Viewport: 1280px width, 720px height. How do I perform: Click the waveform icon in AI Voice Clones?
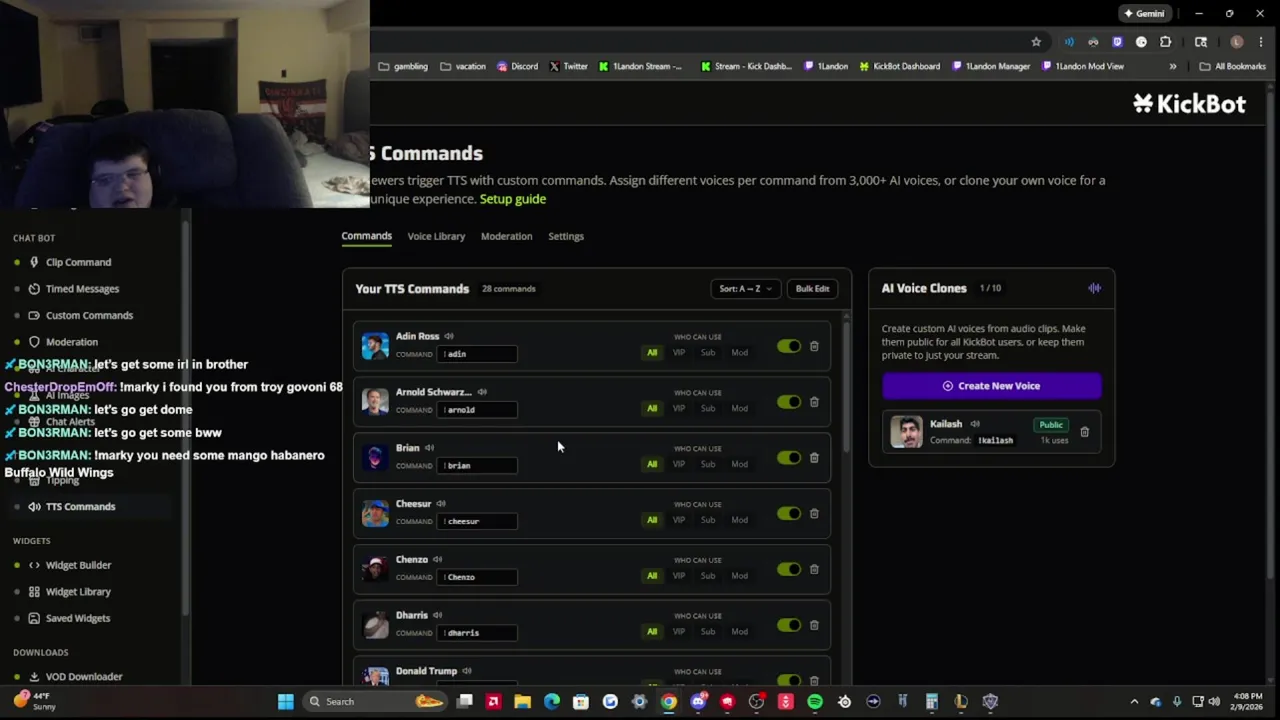[x=1094, y=288]
